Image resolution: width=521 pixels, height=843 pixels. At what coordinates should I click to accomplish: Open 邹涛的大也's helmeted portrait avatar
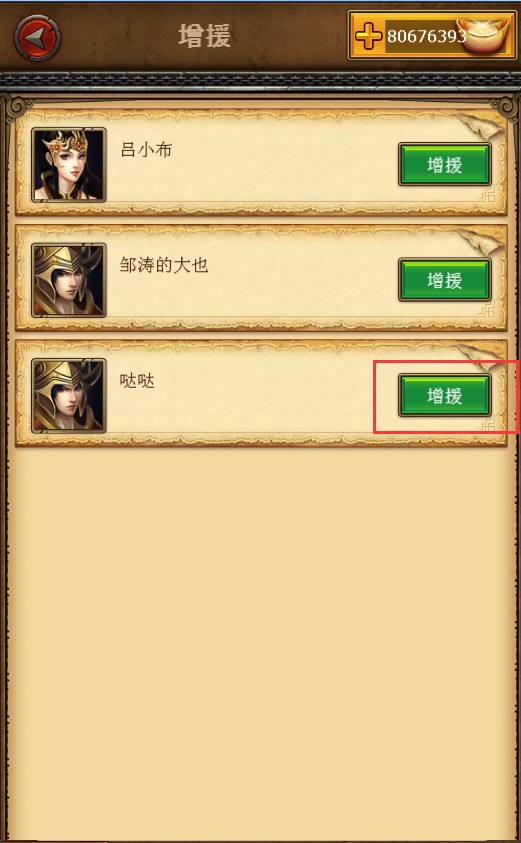click(x=69, y=280)
